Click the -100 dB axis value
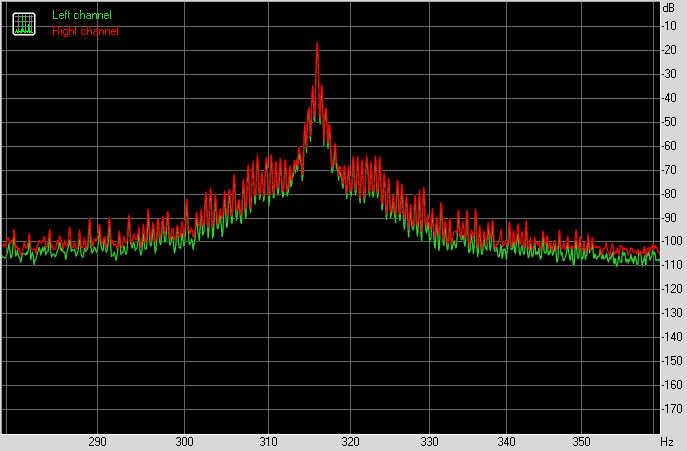Screen dimensions: 687x451 tap(672, 241)
